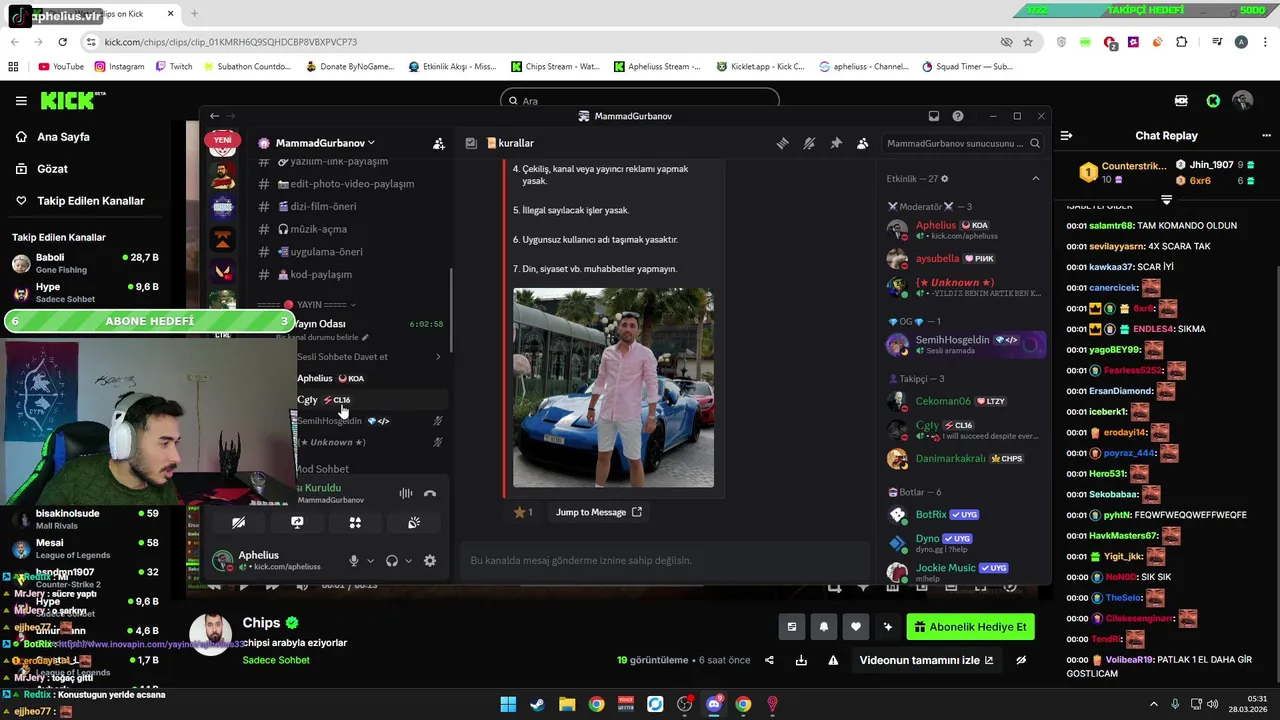Image resolution: width=1280 pixels, height=720 pixels.
Task: Hide the Discord member list icon
Action: (862, 143)
